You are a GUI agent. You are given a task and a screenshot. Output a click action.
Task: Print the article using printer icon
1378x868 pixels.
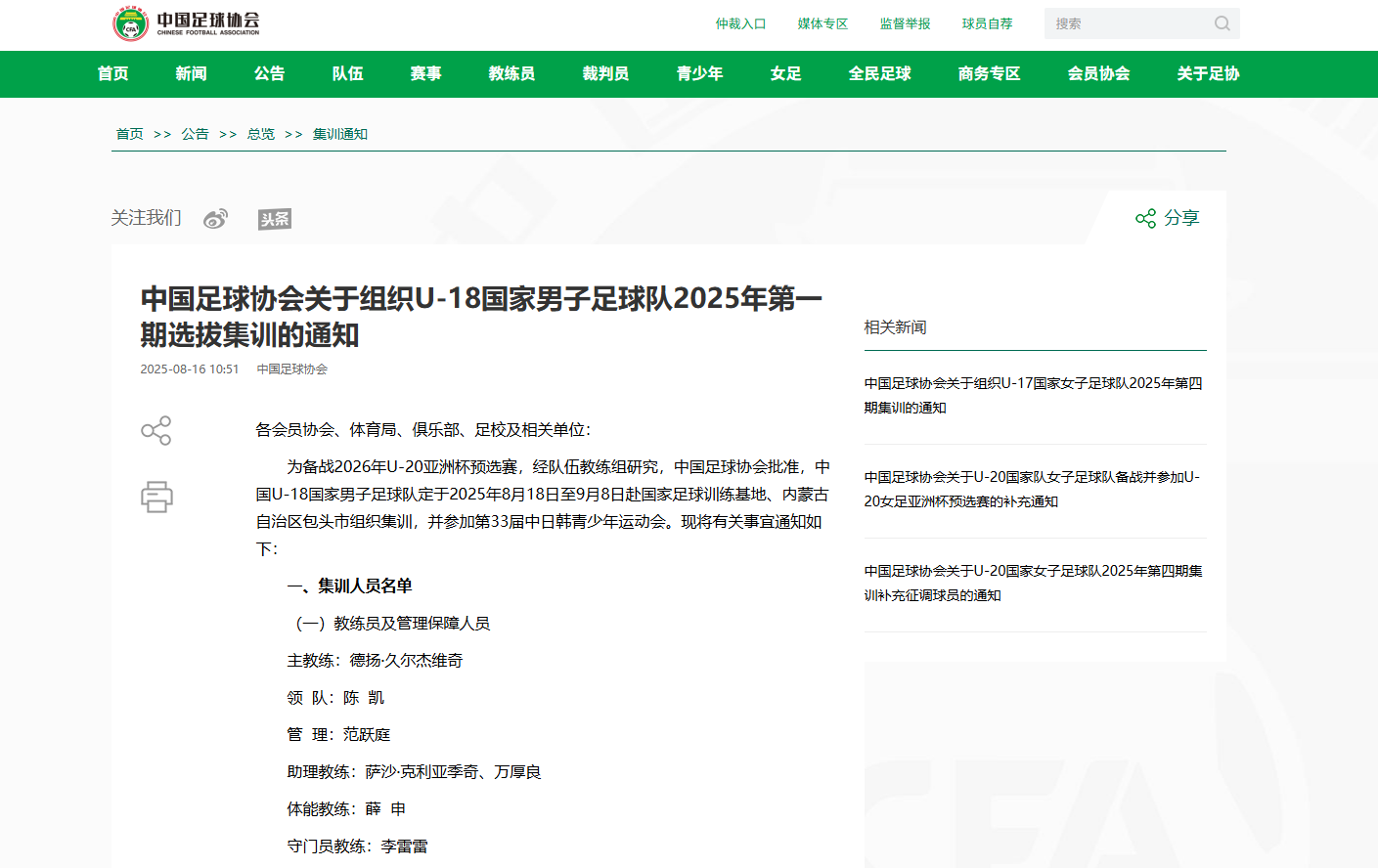[x=156, y=497]
